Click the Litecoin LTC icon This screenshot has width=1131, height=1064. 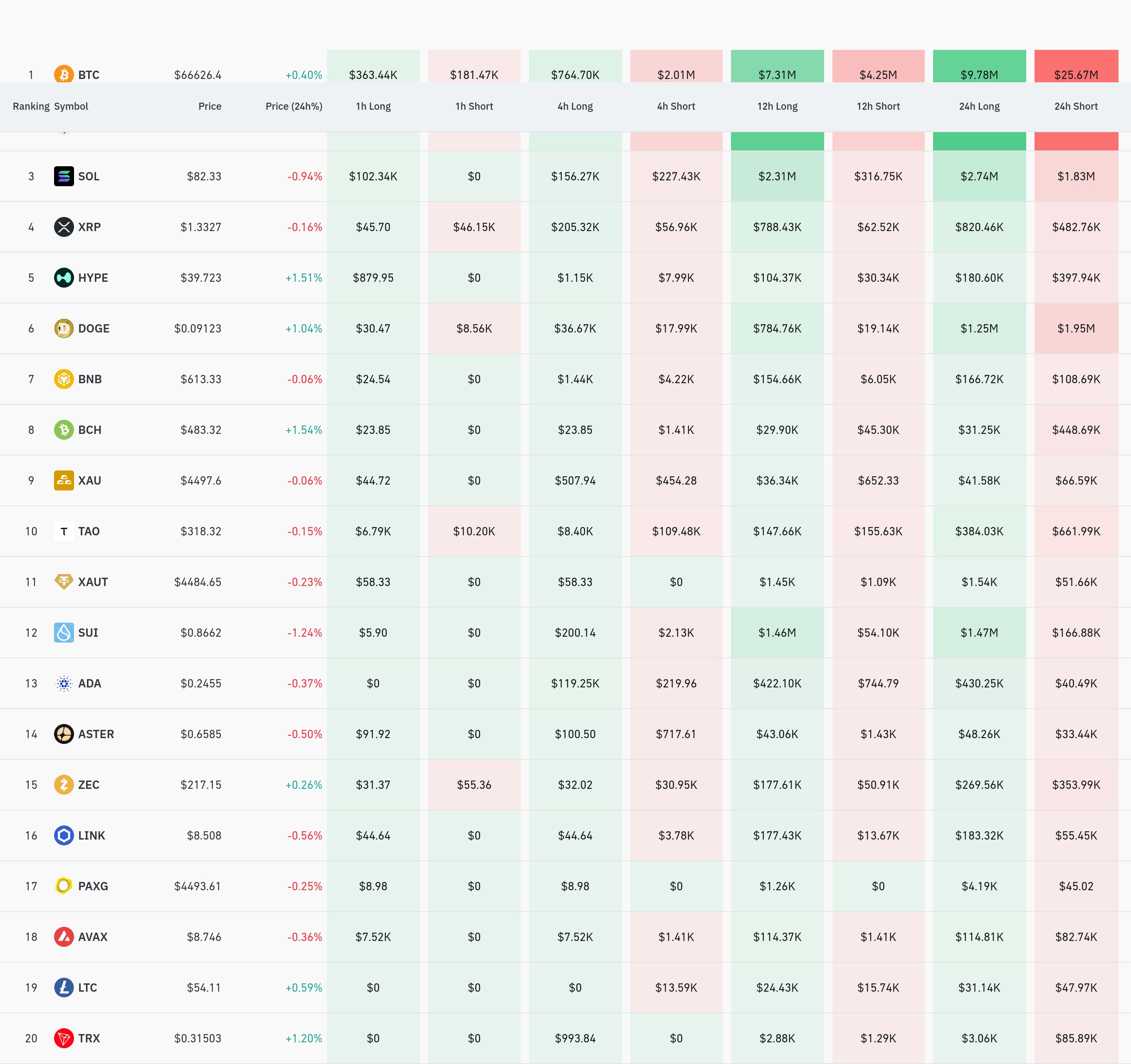click(x=64, y=987)
